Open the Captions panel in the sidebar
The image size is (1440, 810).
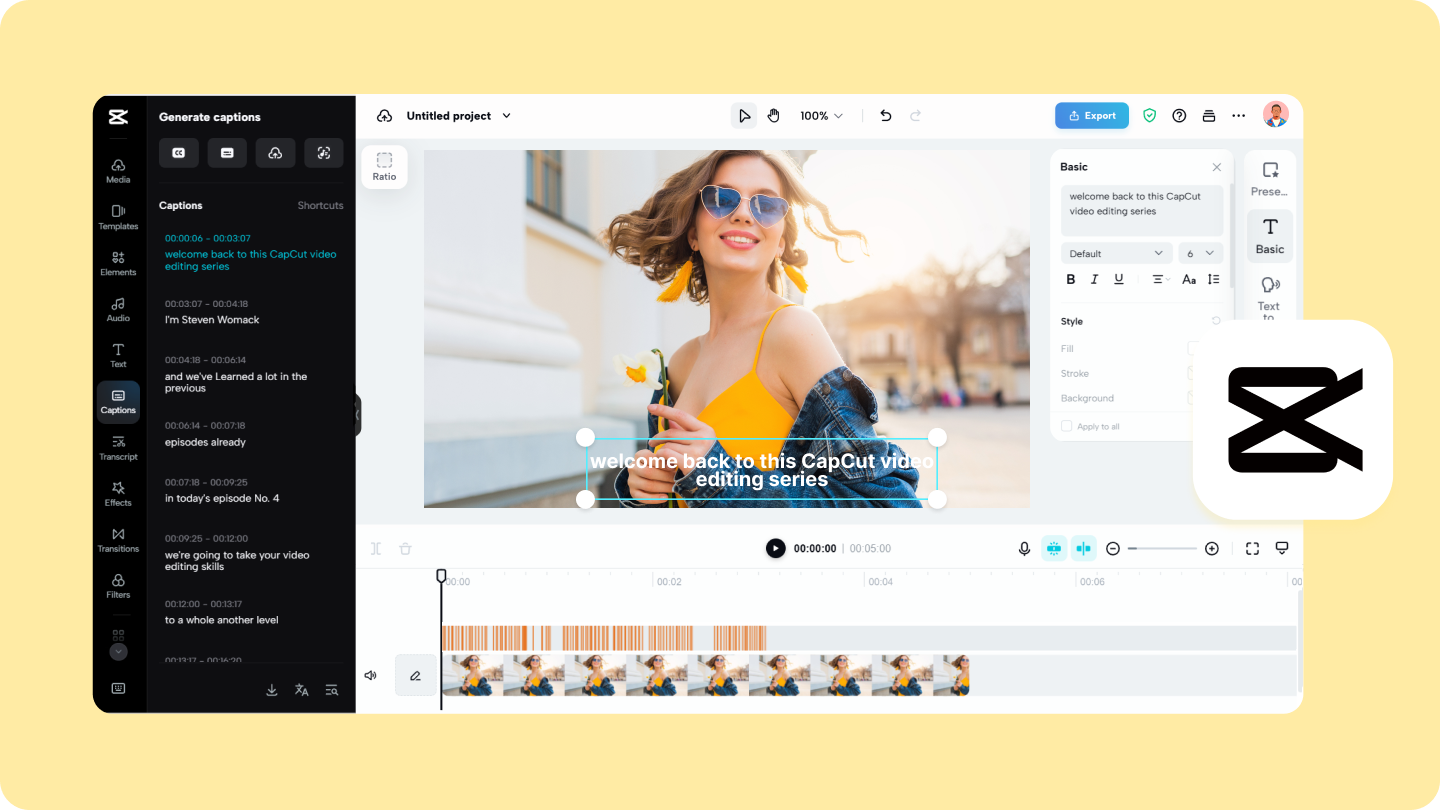[x=118, y=401]
